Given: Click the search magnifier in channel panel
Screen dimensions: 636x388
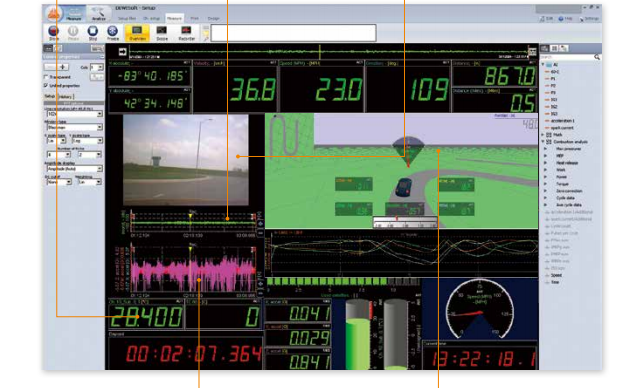Looking at the screenshot, I should (x=597, y=57).
